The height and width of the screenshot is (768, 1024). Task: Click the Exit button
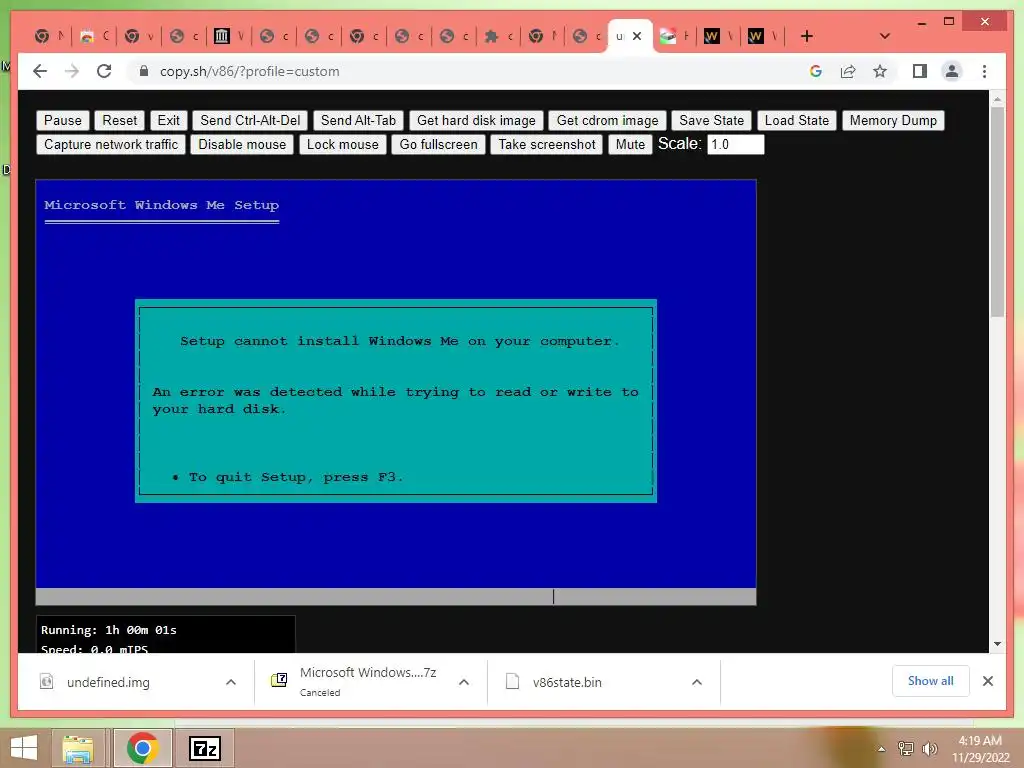168,120
